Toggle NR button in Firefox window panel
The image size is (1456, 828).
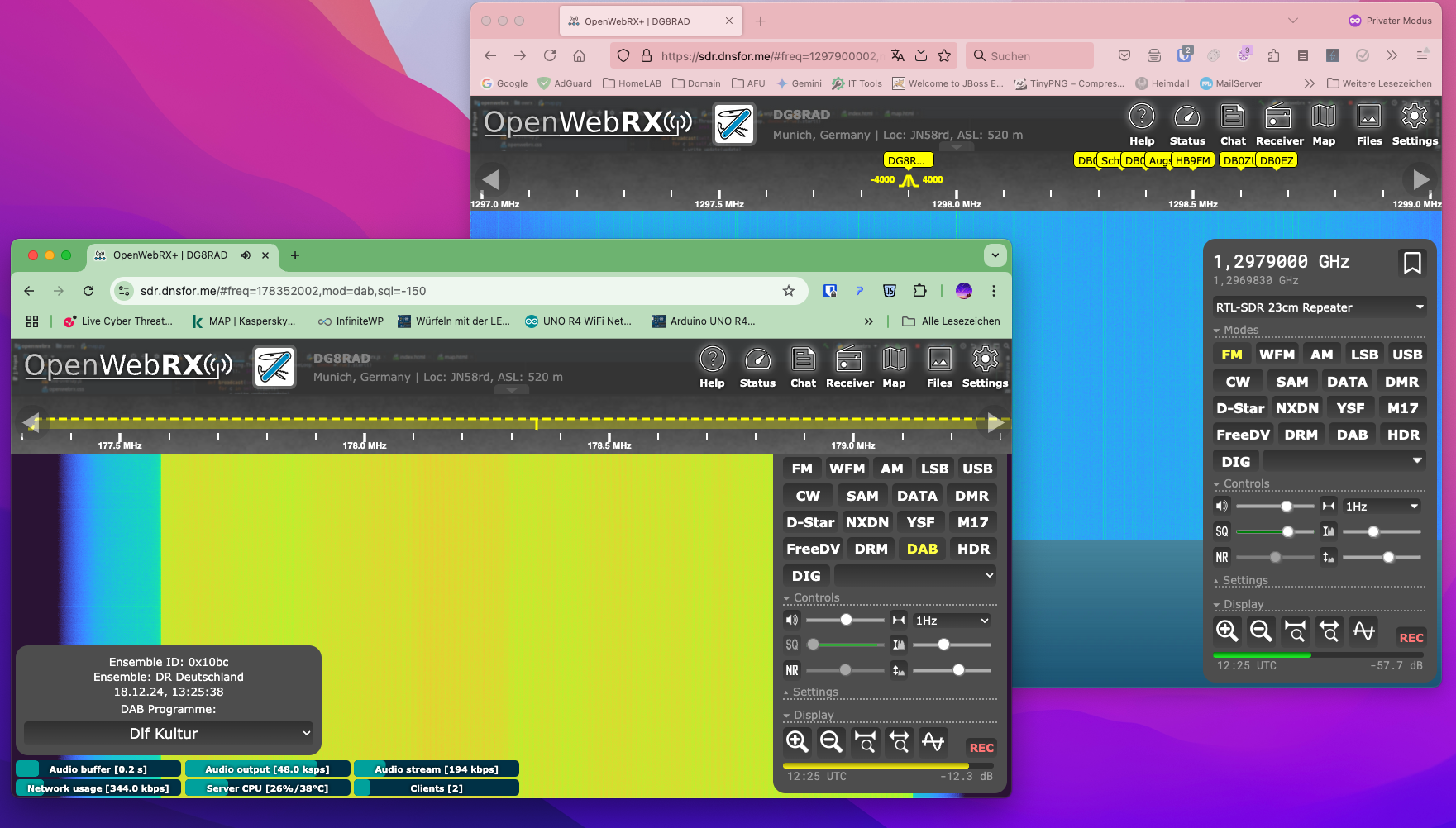click(x=1222, y=557)
